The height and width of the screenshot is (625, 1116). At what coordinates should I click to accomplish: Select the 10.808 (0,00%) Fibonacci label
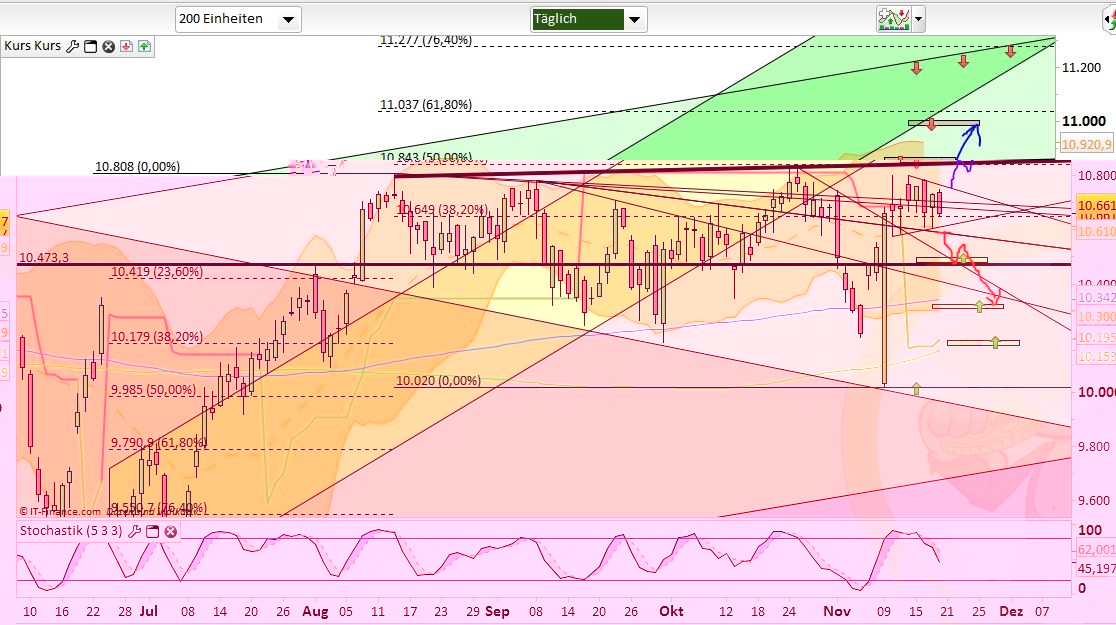click(137, 167)
